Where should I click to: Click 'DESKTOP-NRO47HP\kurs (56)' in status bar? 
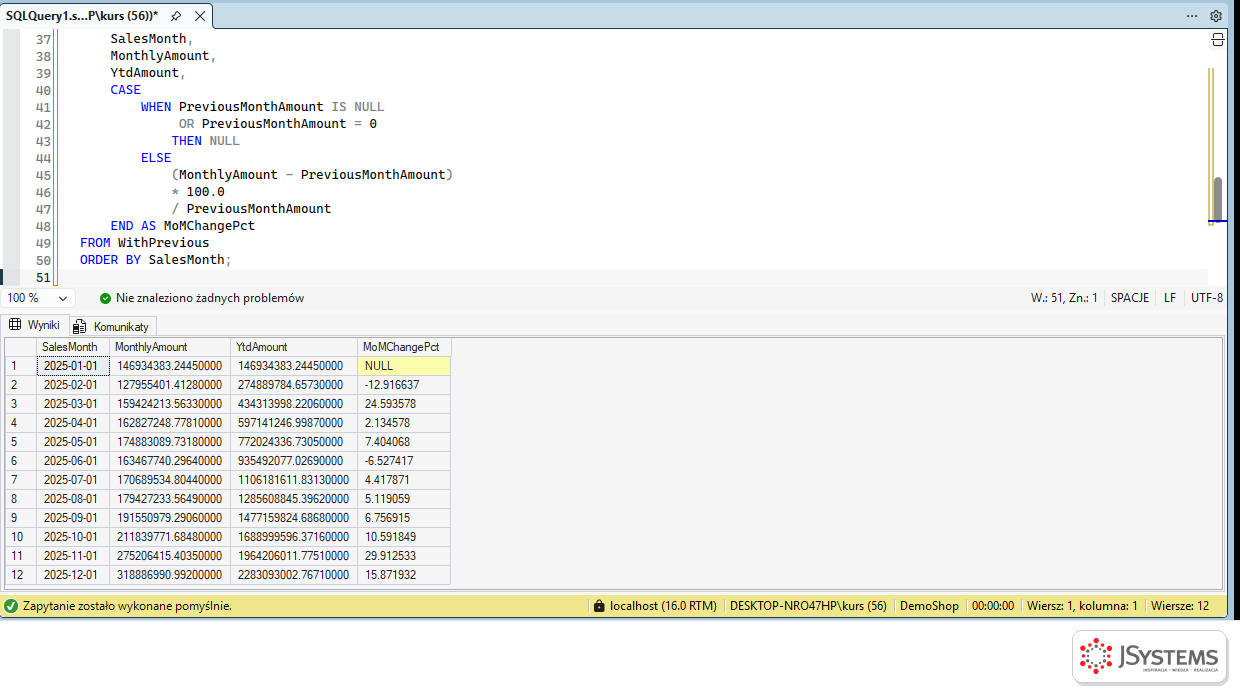click(x=808, y=606)
